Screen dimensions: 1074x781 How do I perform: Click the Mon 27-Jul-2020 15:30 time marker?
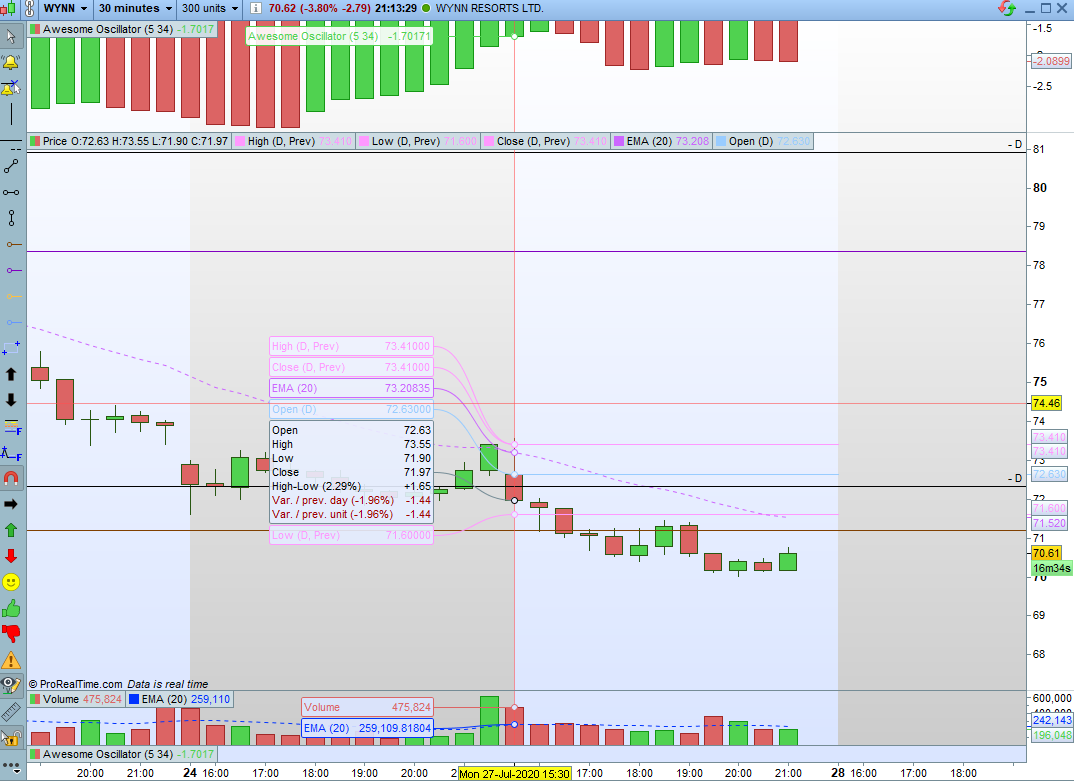click(x=514, y=773)
